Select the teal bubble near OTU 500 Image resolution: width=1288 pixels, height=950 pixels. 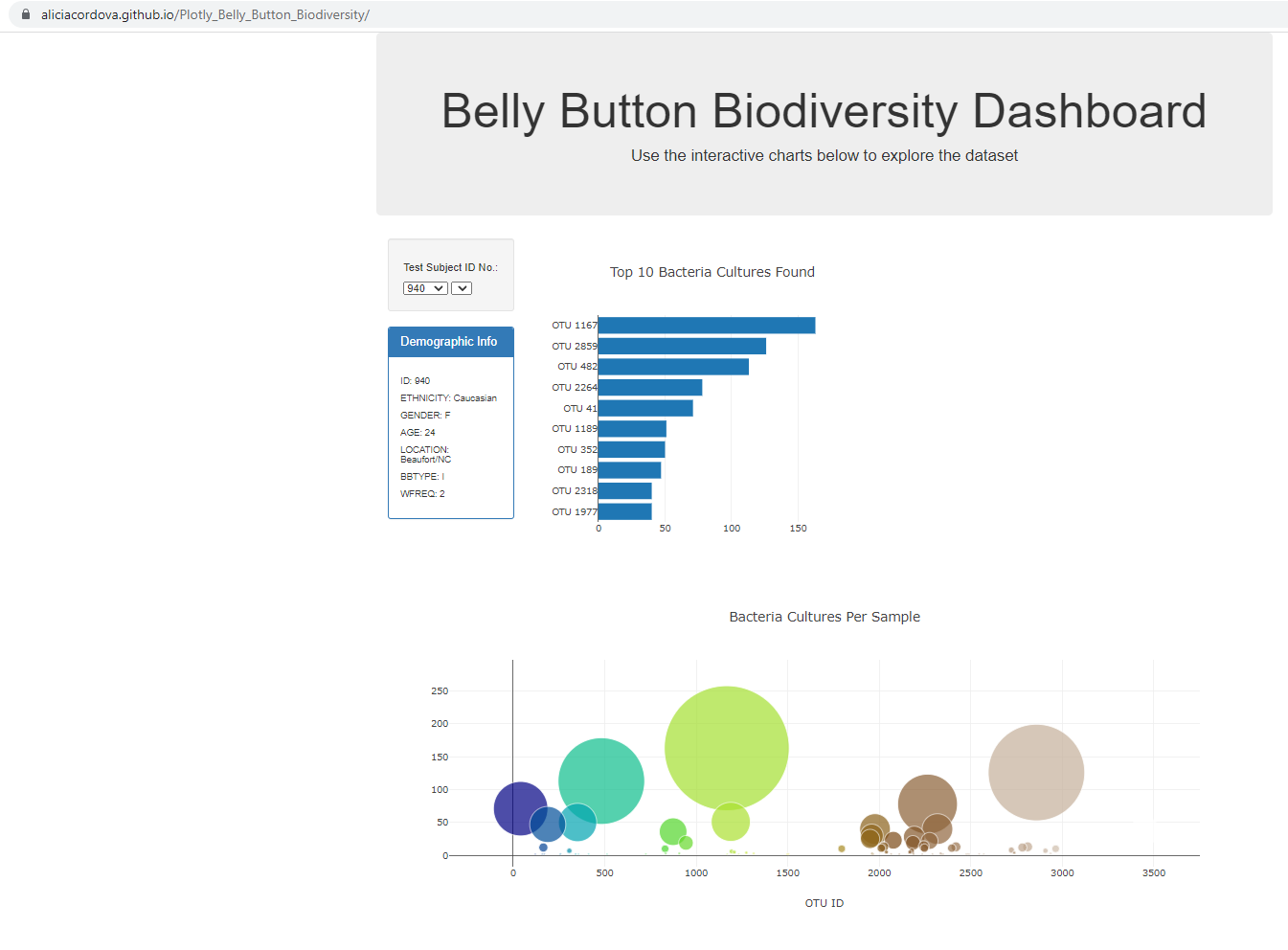click(x=601, y=780)
